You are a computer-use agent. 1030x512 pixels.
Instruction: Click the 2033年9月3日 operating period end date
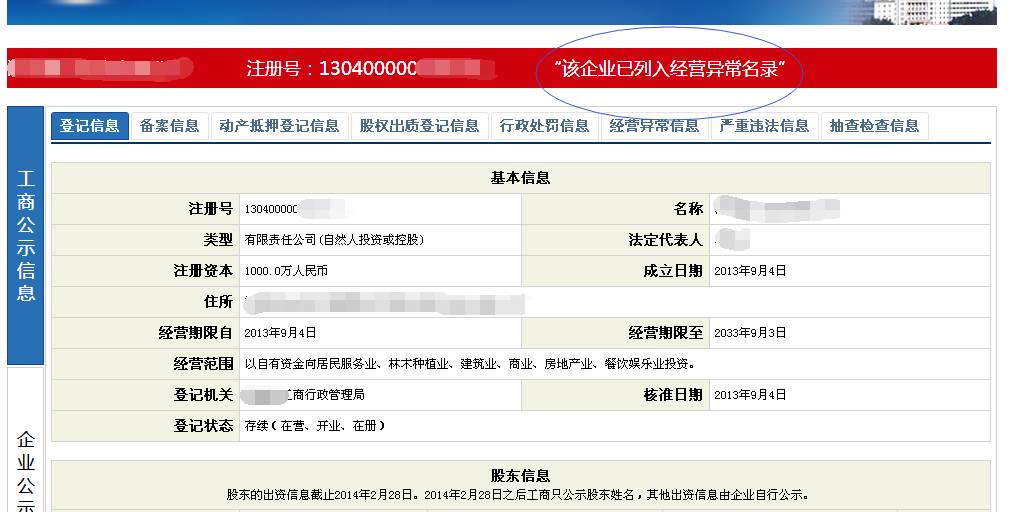(749, 333)
